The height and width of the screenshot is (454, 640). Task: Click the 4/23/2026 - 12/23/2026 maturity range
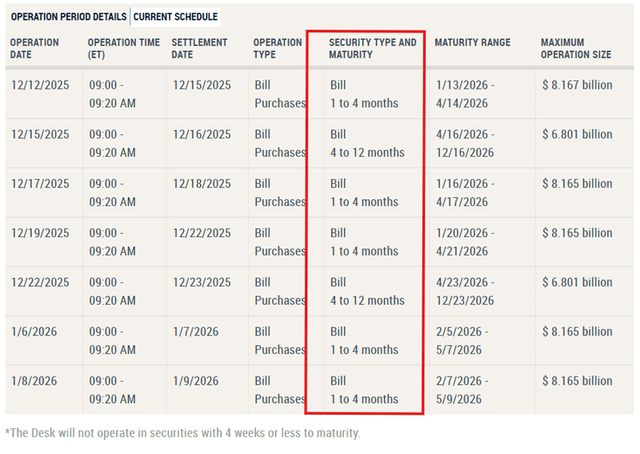click(x=465, y=291)
